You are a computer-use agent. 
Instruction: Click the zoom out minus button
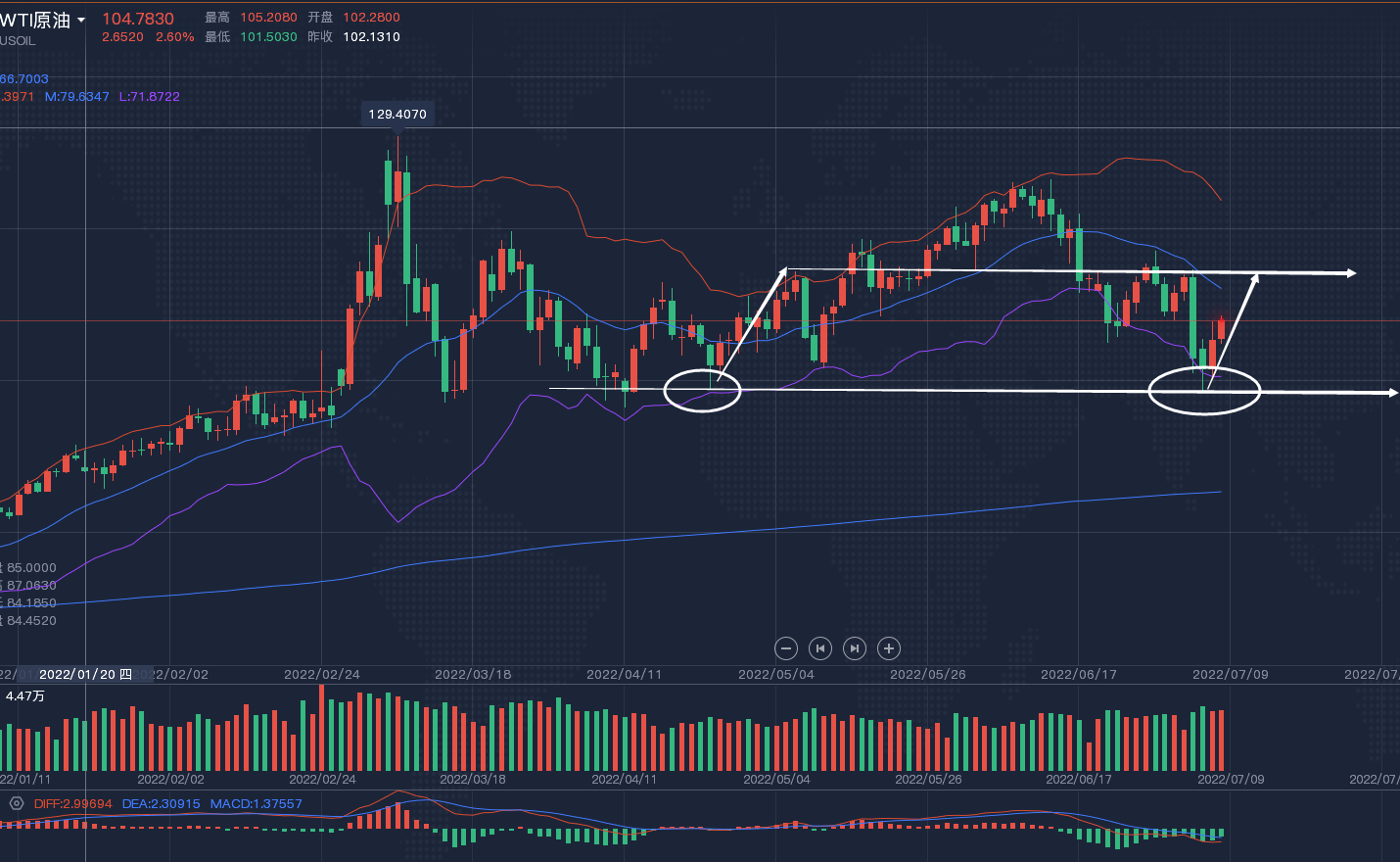[x=785, y=648]
